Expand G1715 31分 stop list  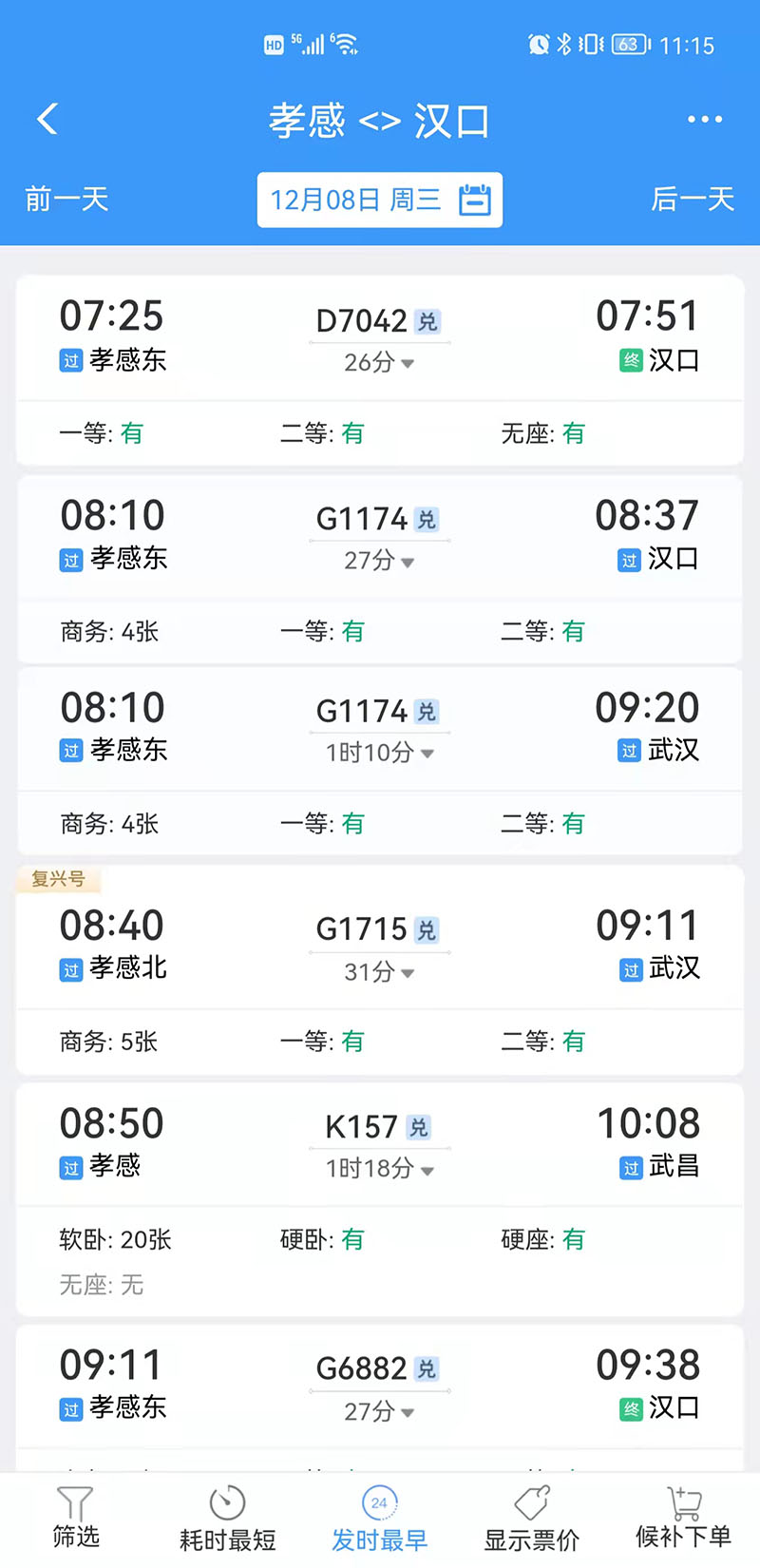click(x=408, y=973)
